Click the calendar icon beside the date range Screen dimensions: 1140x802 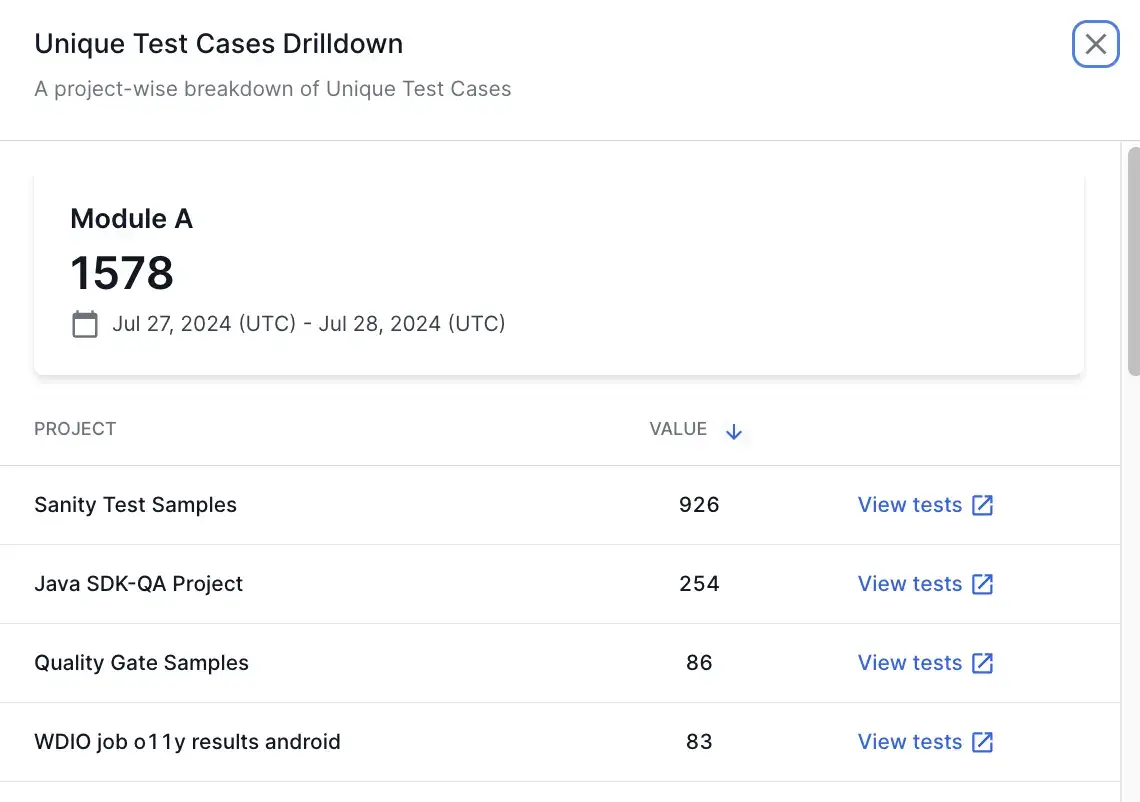coord(85,324)
